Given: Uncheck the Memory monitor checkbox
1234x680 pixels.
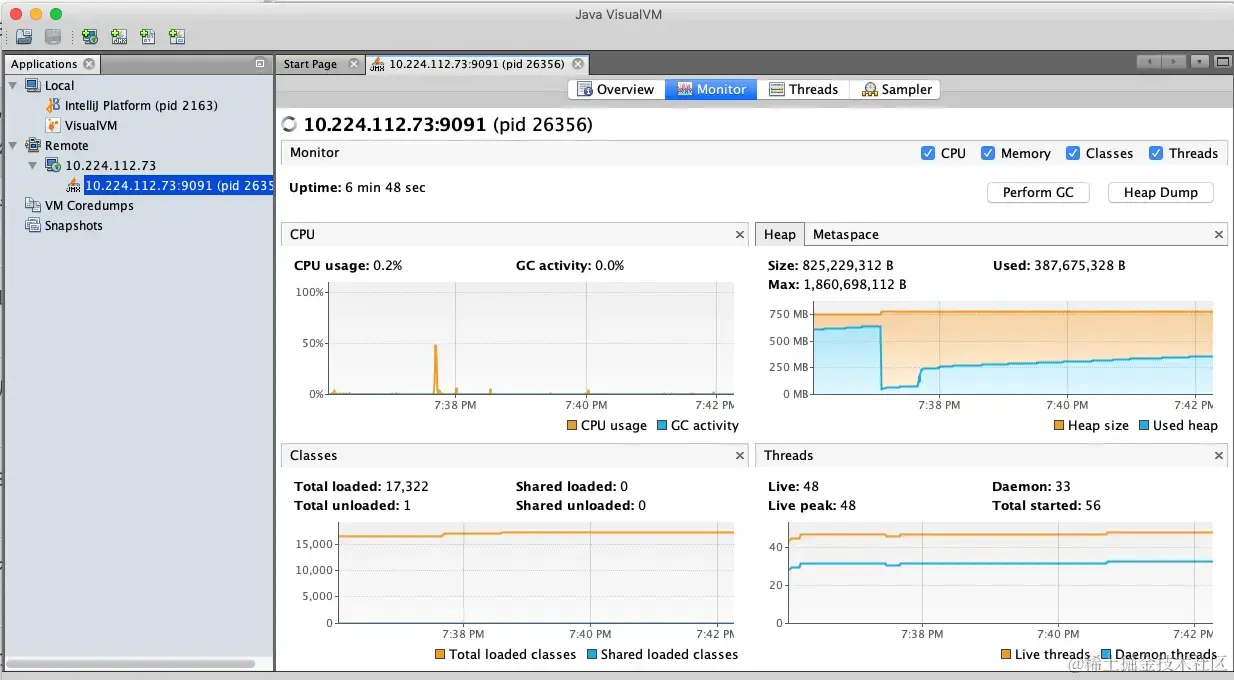Looking at the screenshot, I should click(x=989, y=153).
